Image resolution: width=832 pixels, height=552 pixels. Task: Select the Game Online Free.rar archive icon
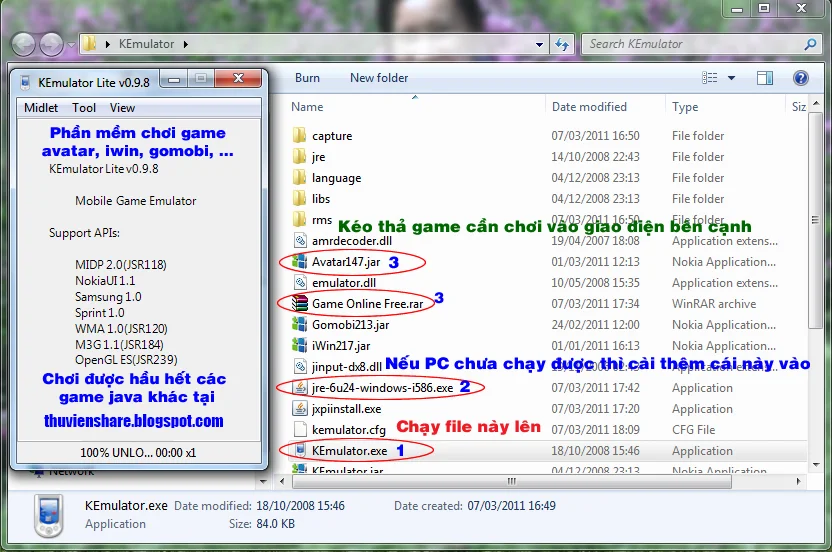(x=300, y=304)
